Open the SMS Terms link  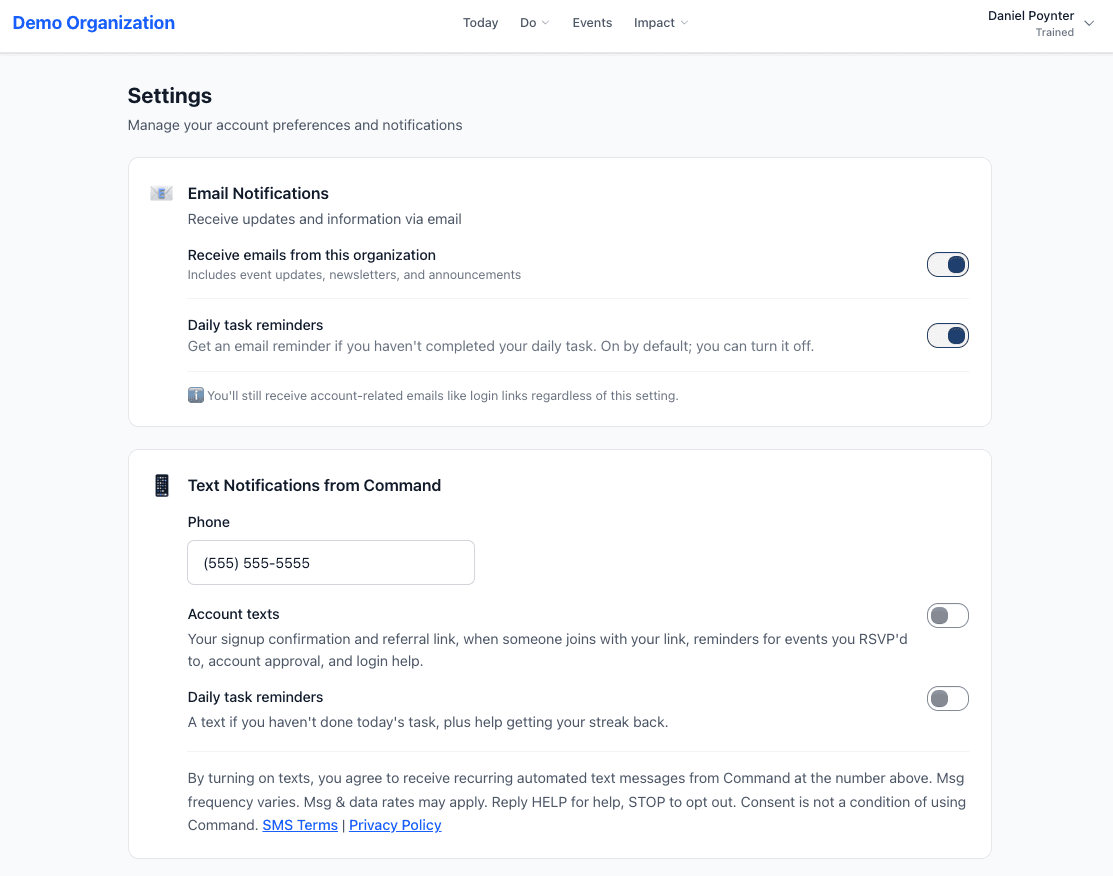(x=300, y=825)
